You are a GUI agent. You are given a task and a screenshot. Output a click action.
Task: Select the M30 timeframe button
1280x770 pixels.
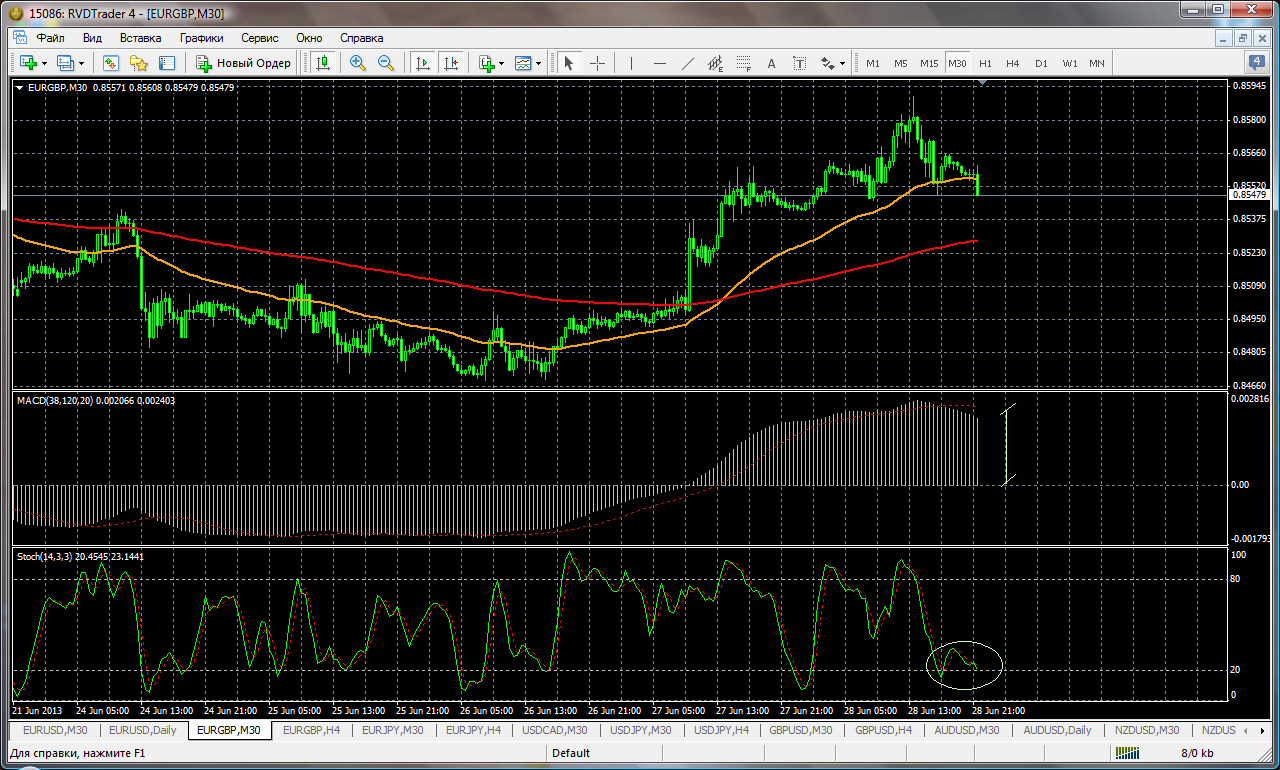957,63
